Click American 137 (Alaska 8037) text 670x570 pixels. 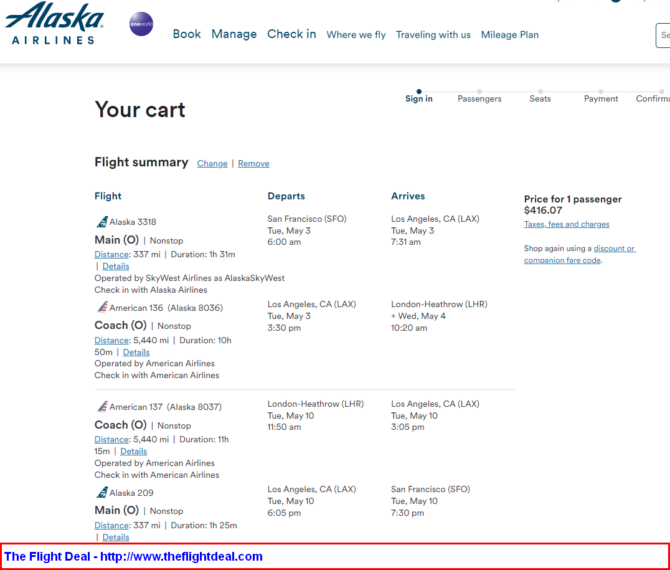(165, 407)
